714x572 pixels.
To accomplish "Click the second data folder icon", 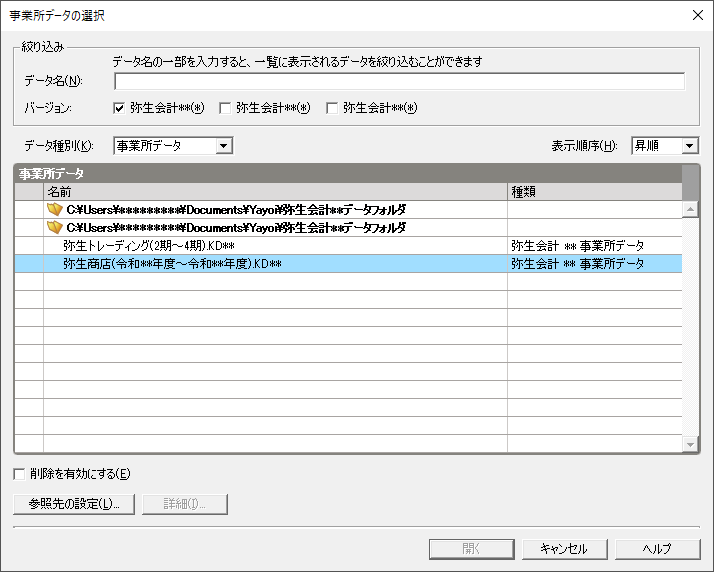I will 55,227.
